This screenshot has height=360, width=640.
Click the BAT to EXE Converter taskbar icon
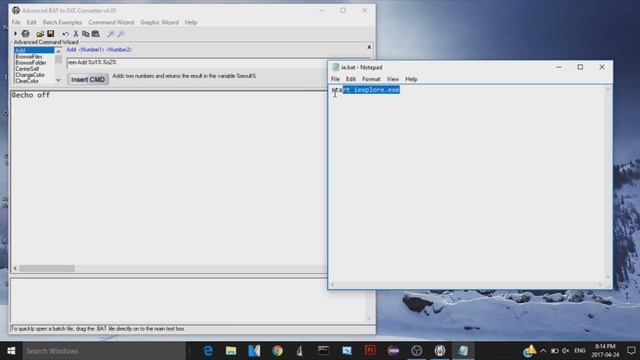(x=440, y=351)
